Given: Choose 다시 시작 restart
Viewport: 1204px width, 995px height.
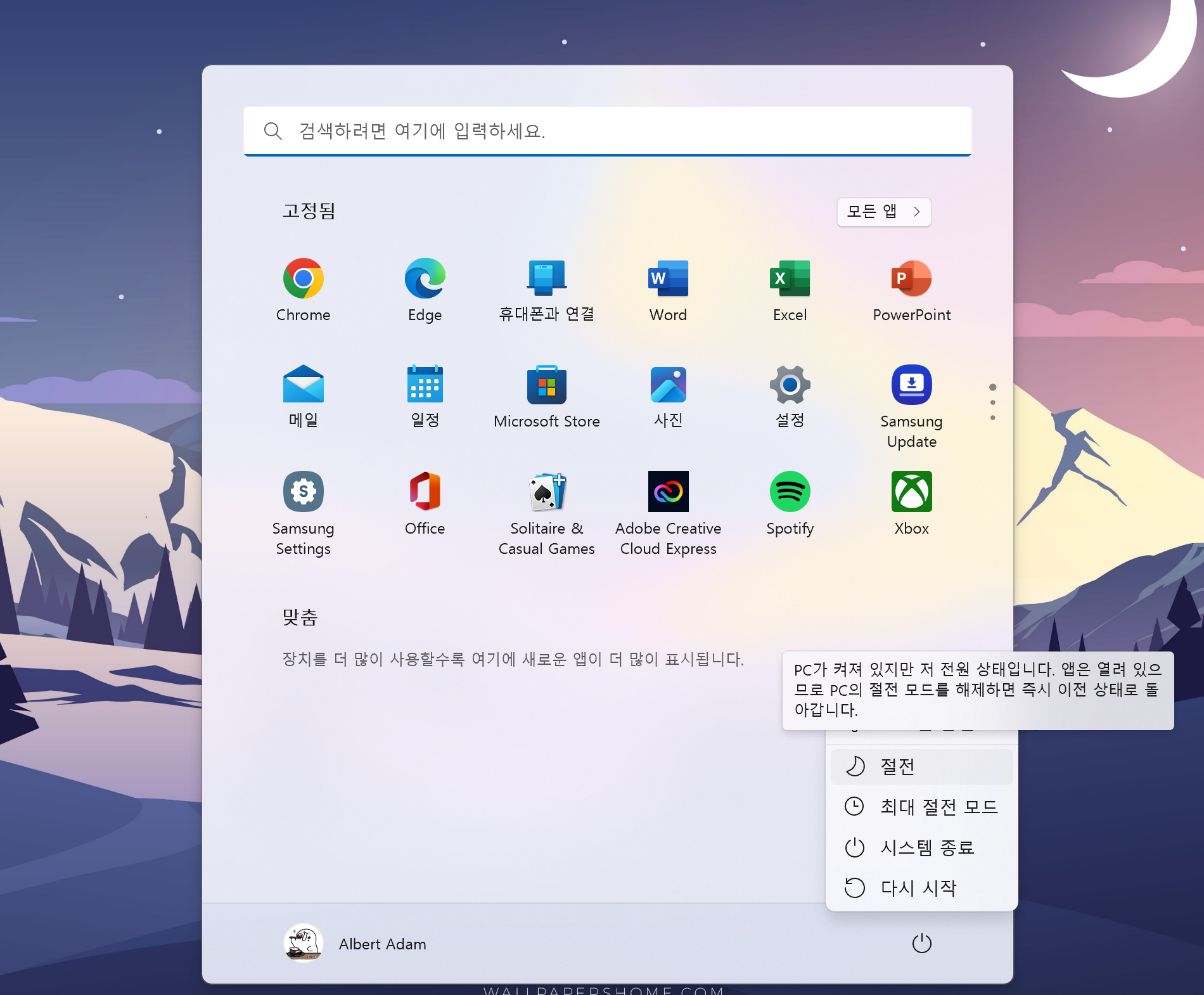Looking at the screenshot, I should point(921,888).
